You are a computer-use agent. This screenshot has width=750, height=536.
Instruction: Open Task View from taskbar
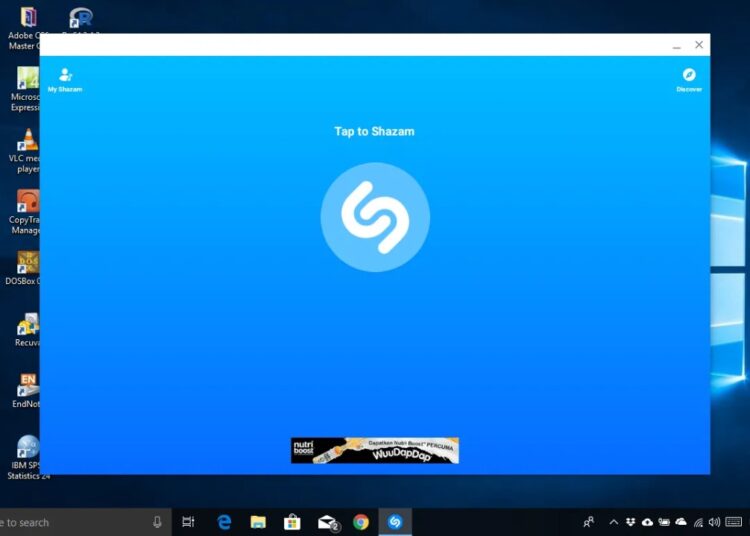coord(188,522)
